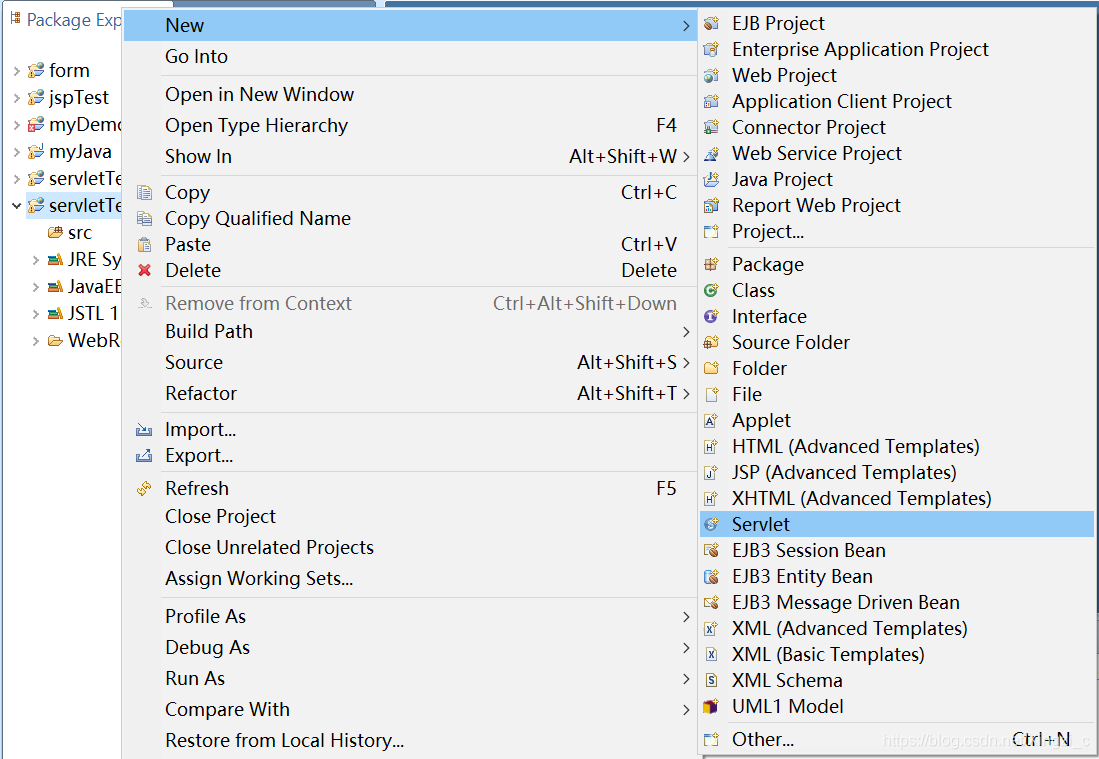
Task: Click the Enterprise Application Project icon
Action: (x=711, y=50)
